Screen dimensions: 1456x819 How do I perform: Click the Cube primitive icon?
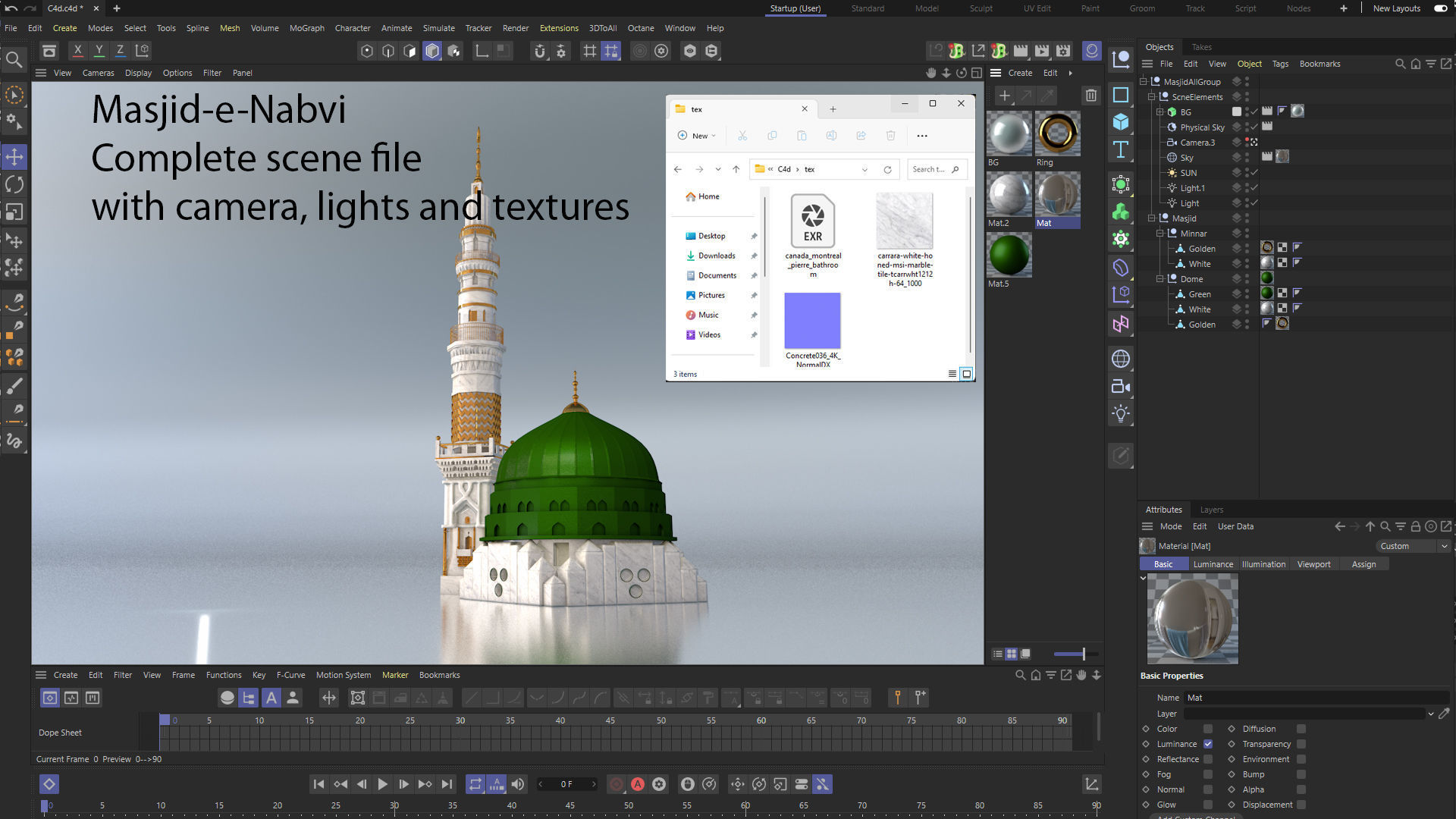tap(1121, 121)
